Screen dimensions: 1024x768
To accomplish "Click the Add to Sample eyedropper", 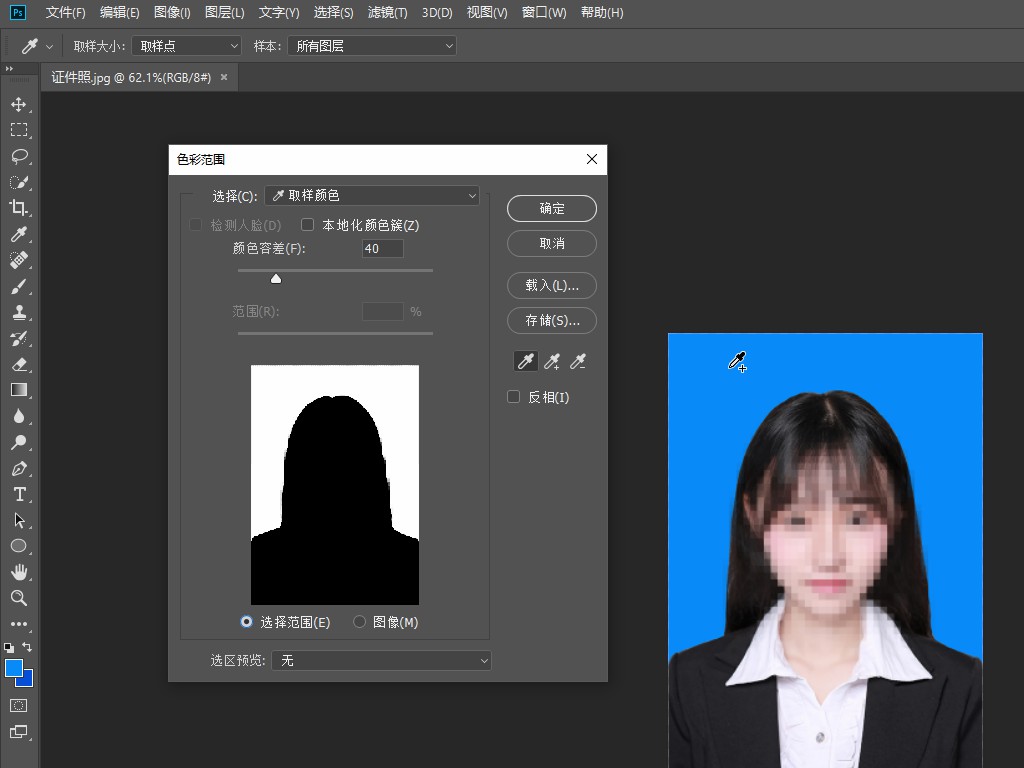I will [551, 362].
